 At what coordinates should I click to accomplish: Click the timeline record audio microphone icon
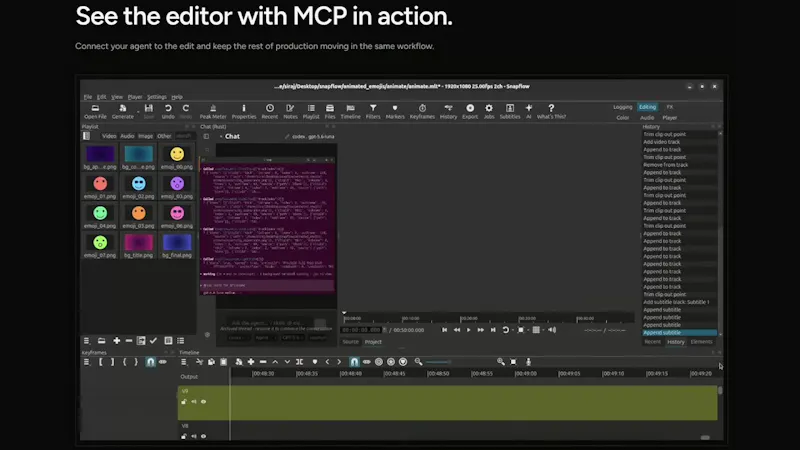528,362
